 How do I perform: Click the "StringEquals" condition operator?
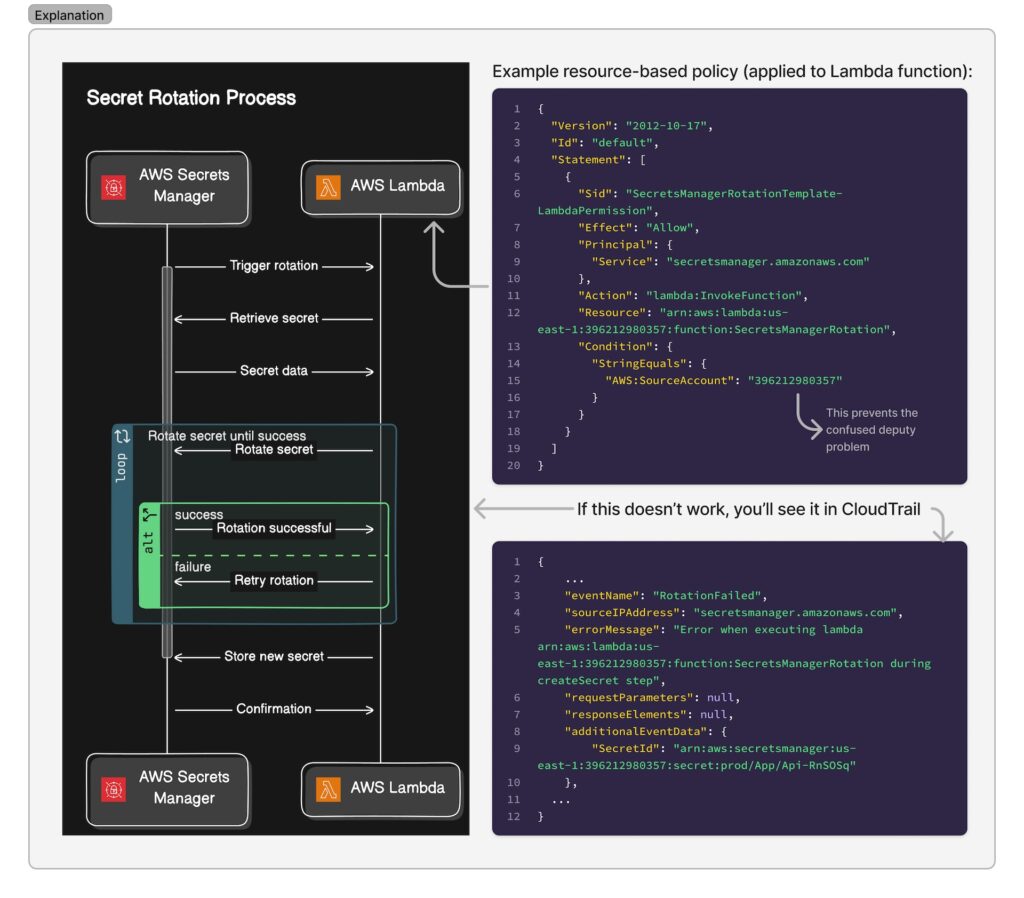click(x=639, y=364)
